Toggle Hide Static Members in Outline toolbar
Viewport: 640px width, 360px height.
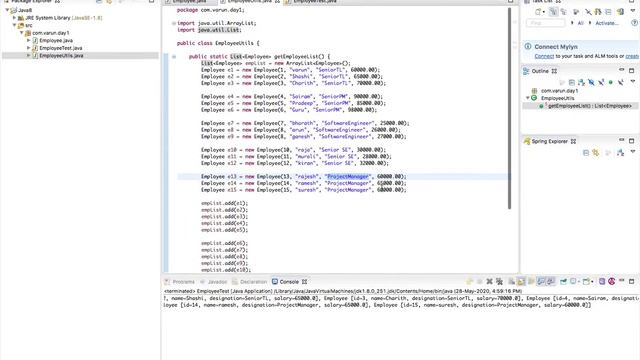(601, 82)
